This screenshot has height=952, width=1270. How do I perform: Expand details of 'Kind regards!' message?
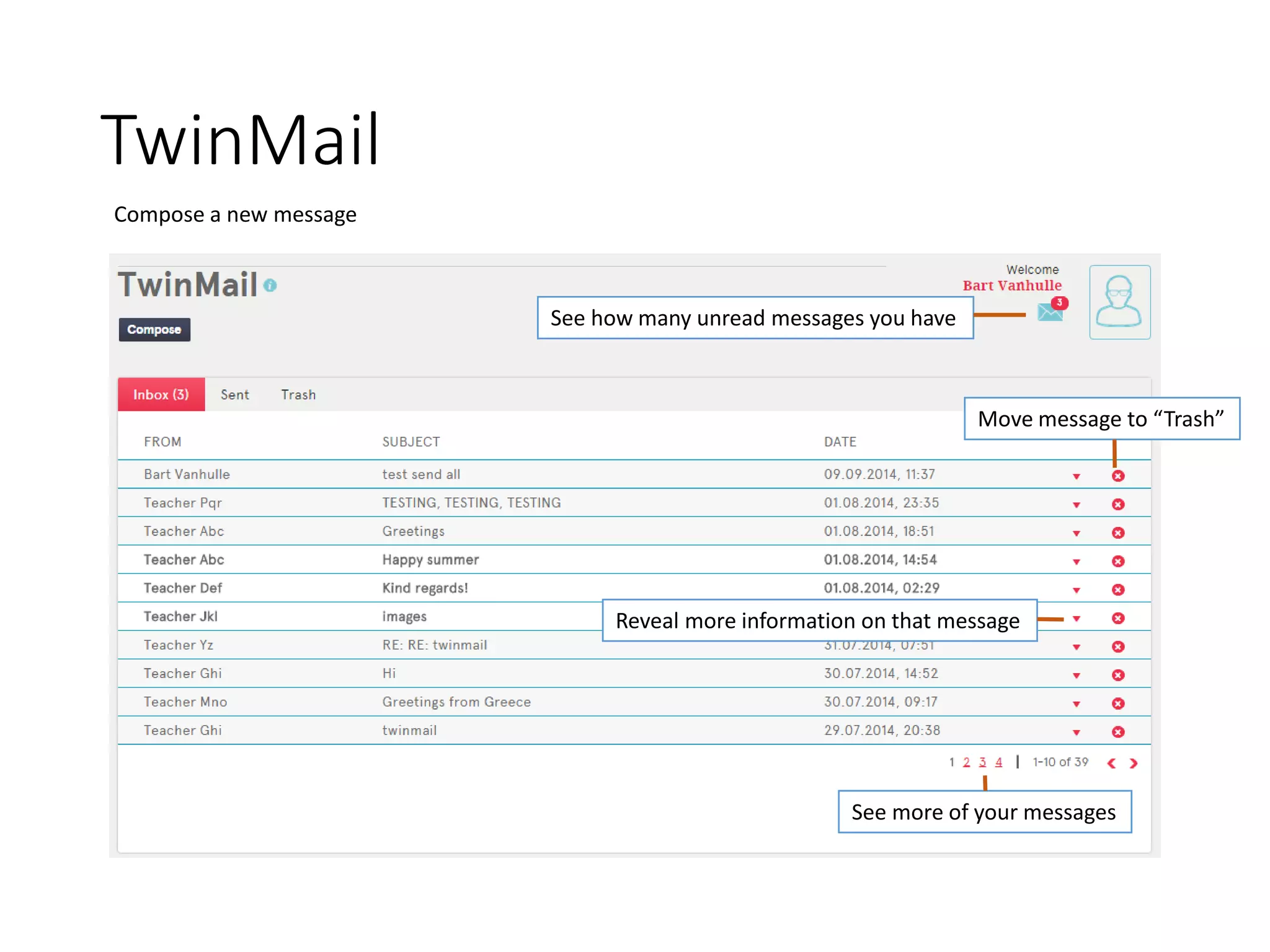point(1077,591)
